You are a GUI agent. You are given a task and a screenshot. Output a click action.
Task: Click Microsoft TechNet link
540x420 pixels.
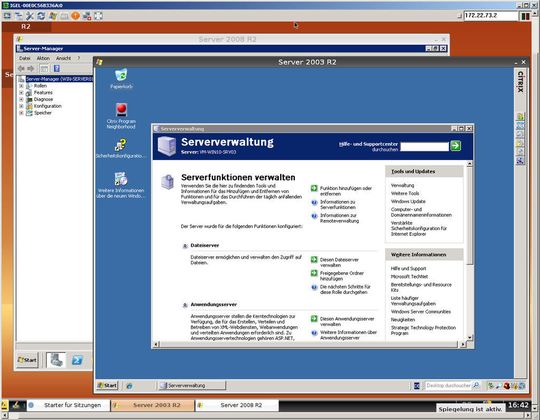pyautogui.click(x=409, y=276)
